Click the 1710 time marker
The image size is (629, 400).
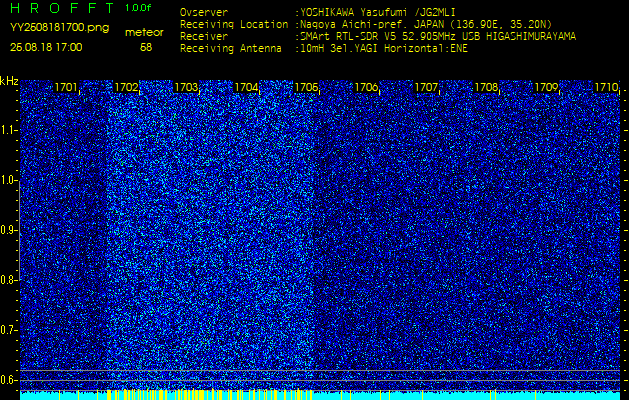(x=606, y=87)
